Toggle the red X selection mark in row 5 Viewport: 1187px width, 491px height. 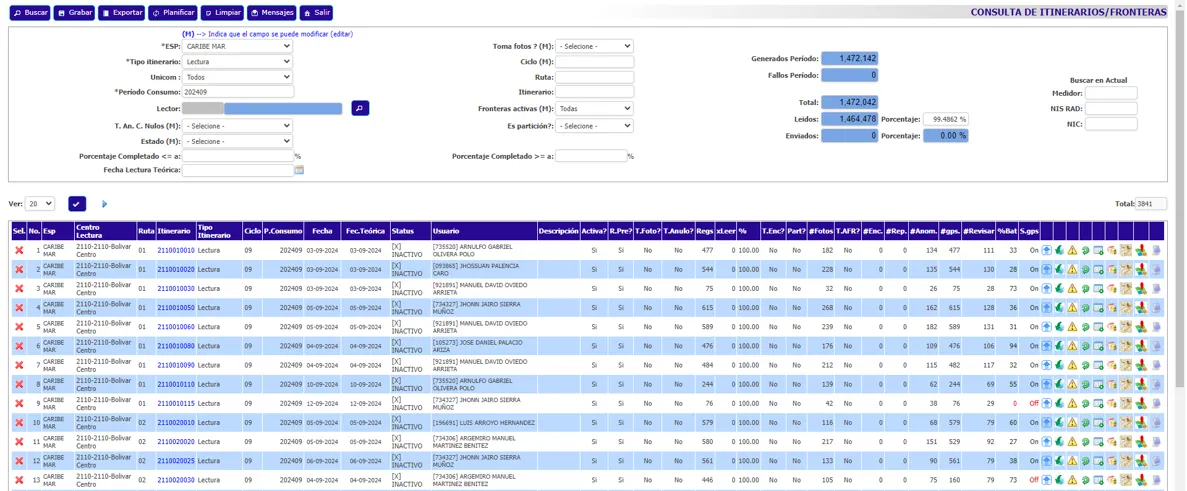[x=19, y=327]
